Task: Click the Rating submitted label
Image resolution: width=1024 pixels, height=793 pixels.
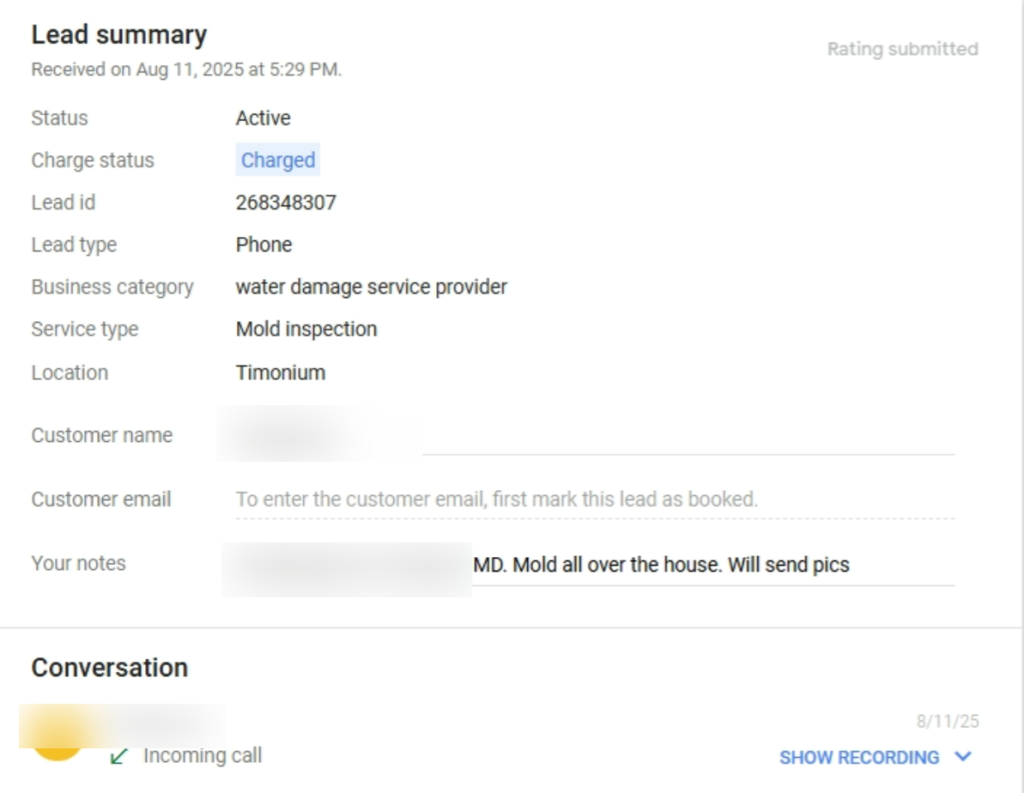Action: [x=902, y=49]
